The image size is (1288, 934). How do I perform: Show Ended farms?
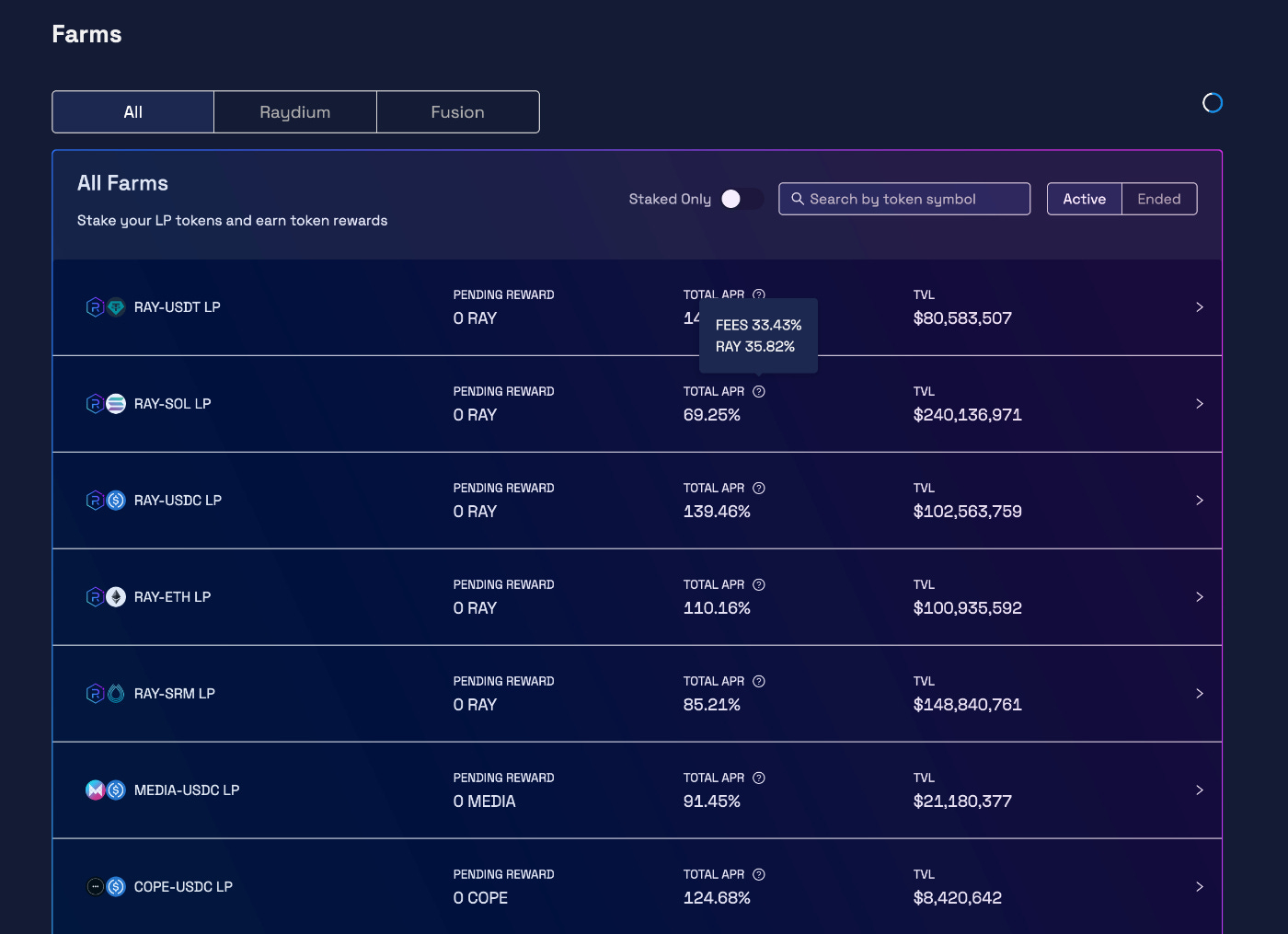(1159, 199)
